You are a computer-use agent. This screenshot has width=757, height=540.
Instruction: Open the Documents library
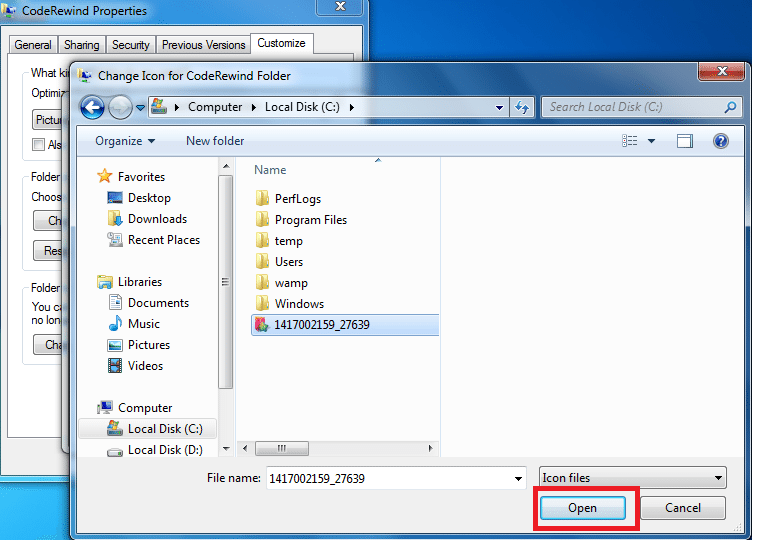[x=158, y=303]
